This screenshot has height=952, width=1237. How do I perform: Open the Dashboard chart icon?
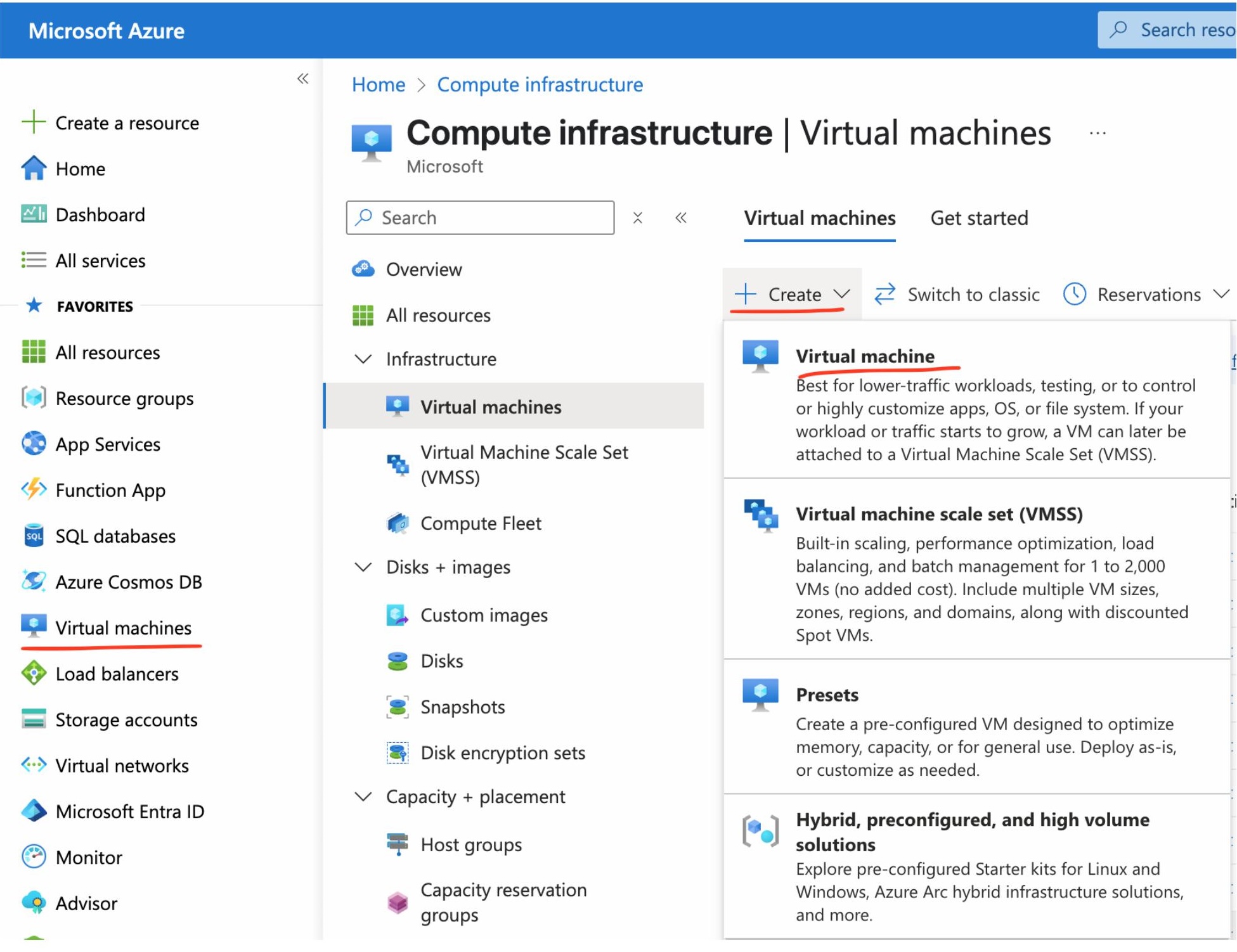pos(34,214)
